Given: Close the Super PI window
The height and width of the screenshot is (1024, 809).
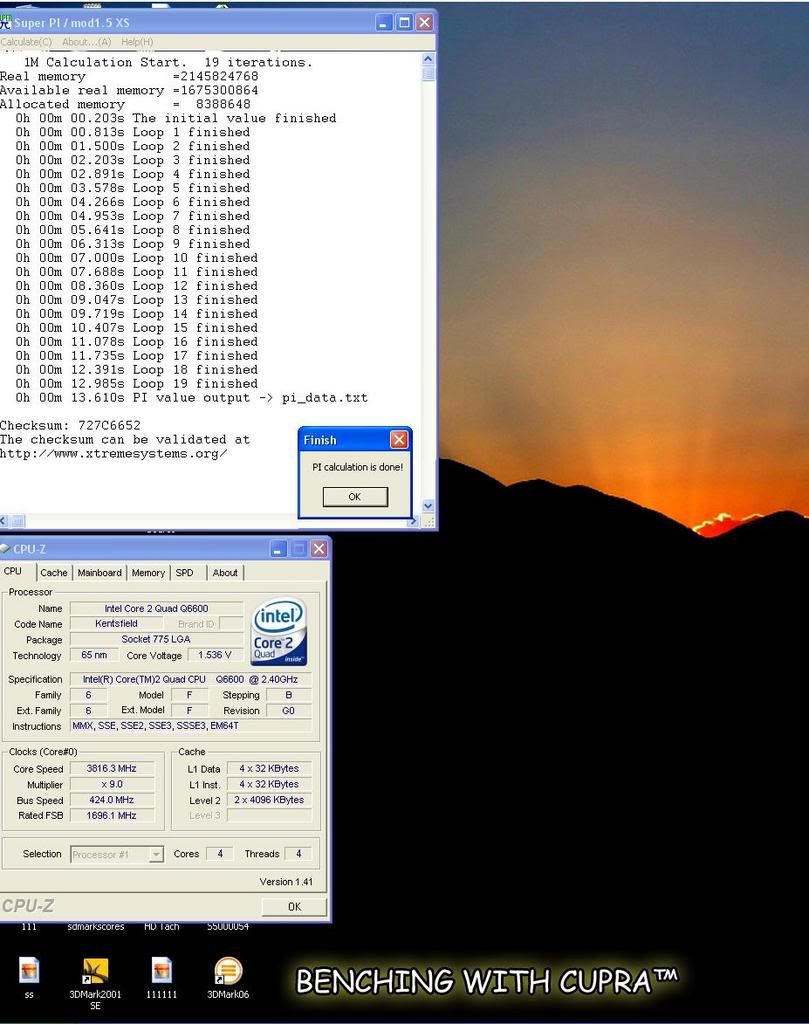Looking at the screenshot, I should point(424,23).
